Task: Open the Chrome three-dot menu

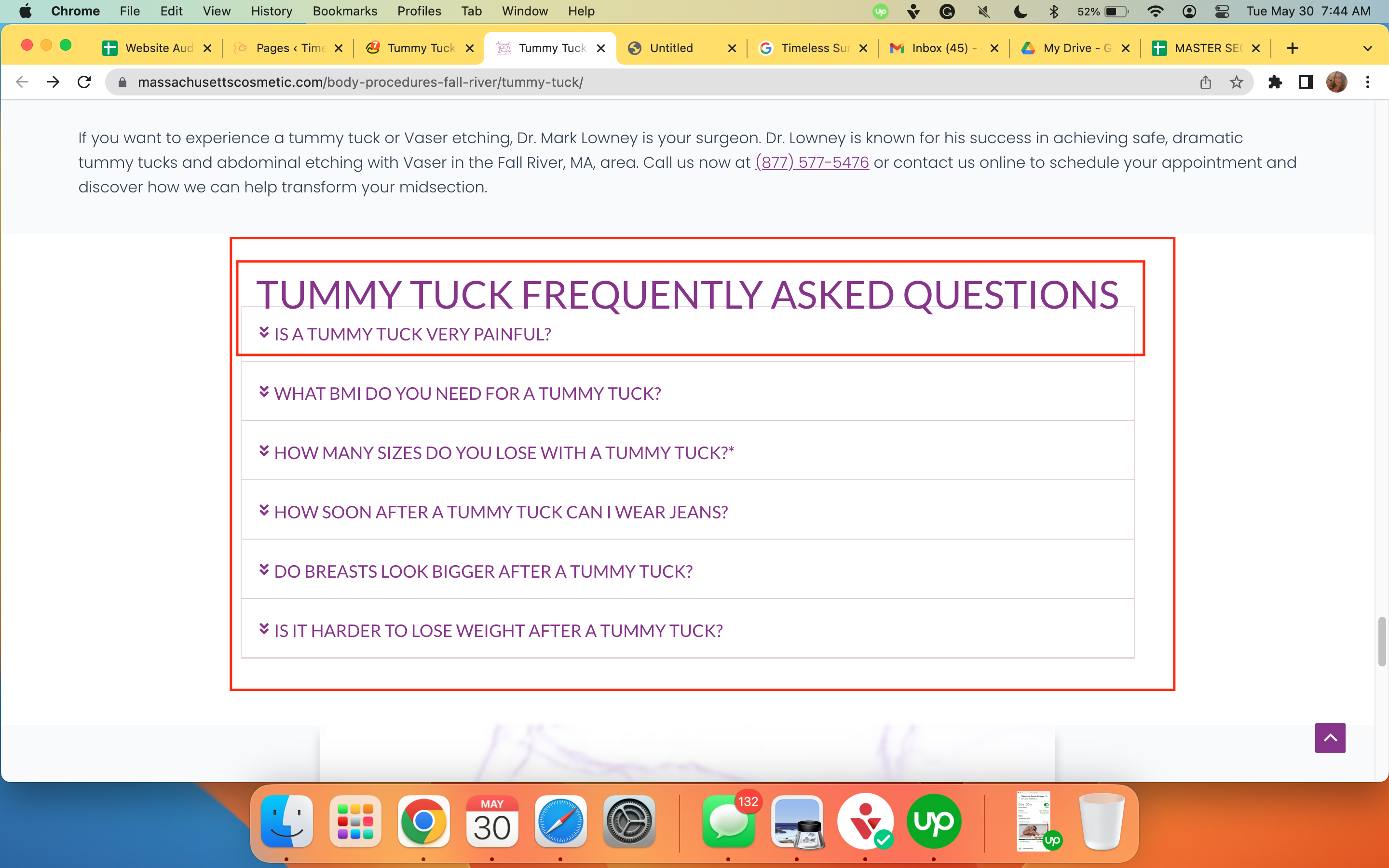Action: coord(1368,82)
